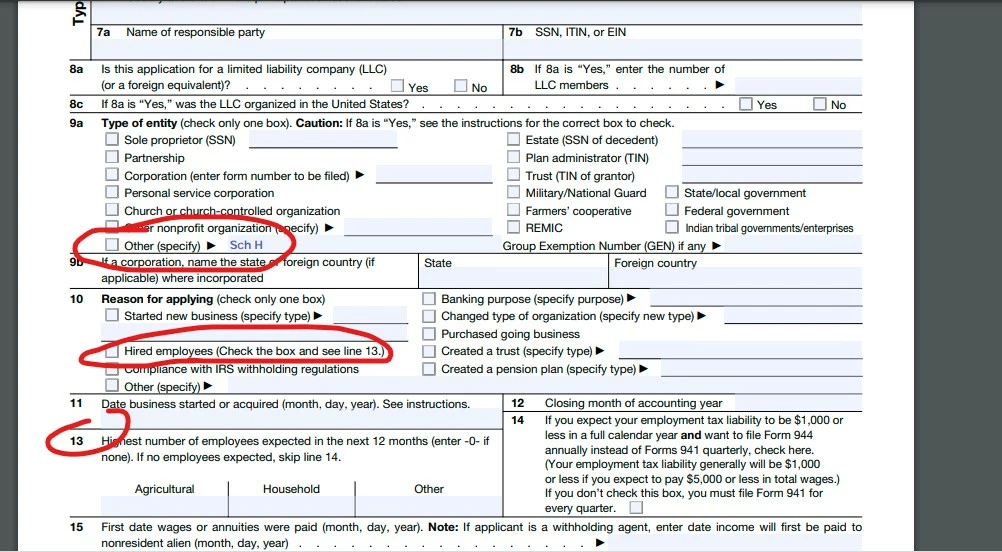Tick Changed type of organization box

429,316
